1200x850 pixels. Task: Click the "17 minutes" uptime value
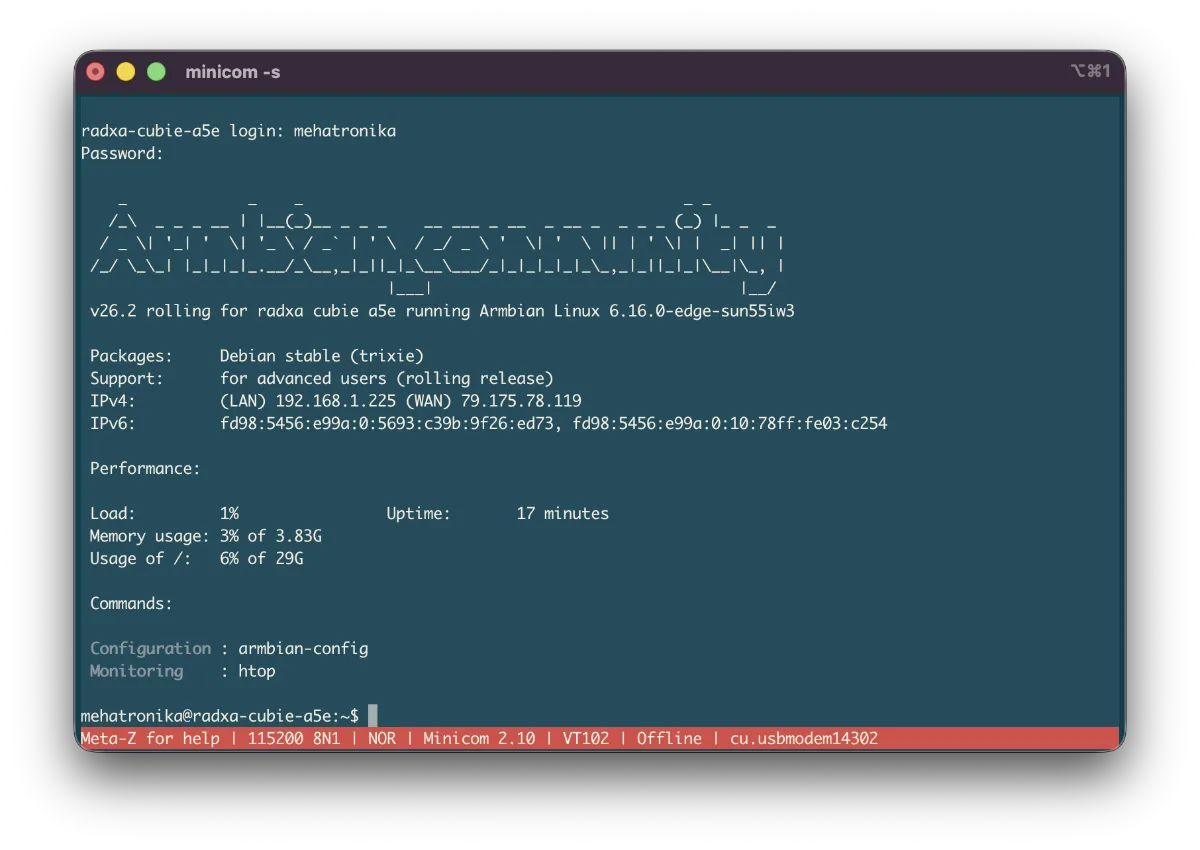(x=562, y=513)
